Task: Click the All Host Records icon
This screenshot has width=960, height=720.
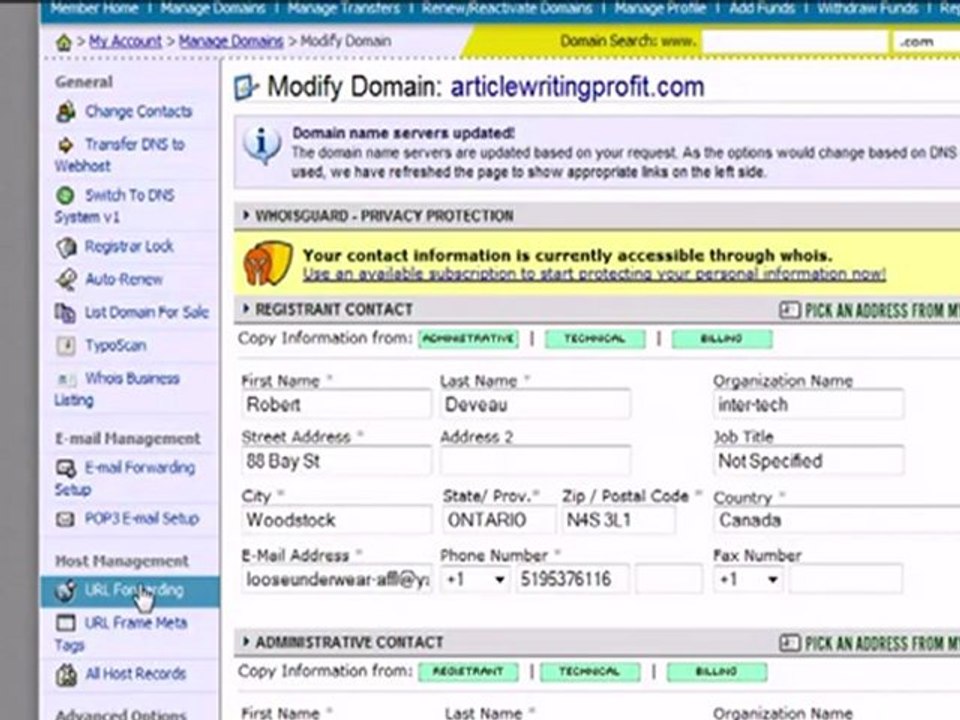Action: point(66,674)
